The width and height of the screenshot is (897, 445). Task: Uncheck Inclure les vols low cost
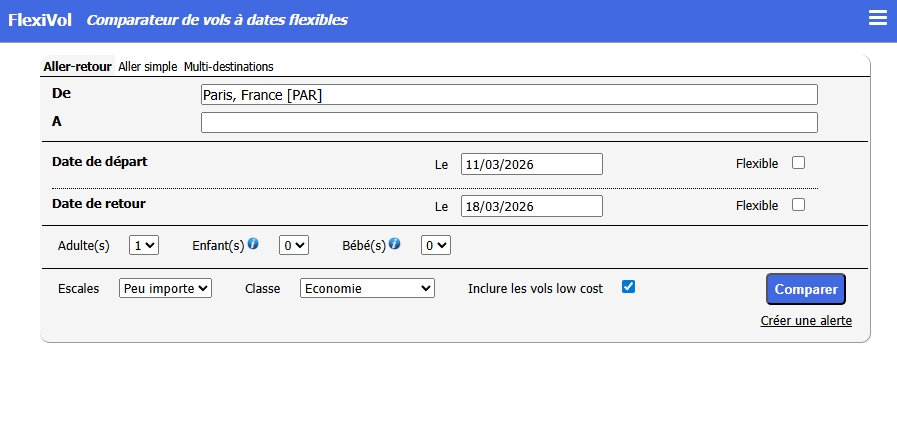(x=628, y=287)
